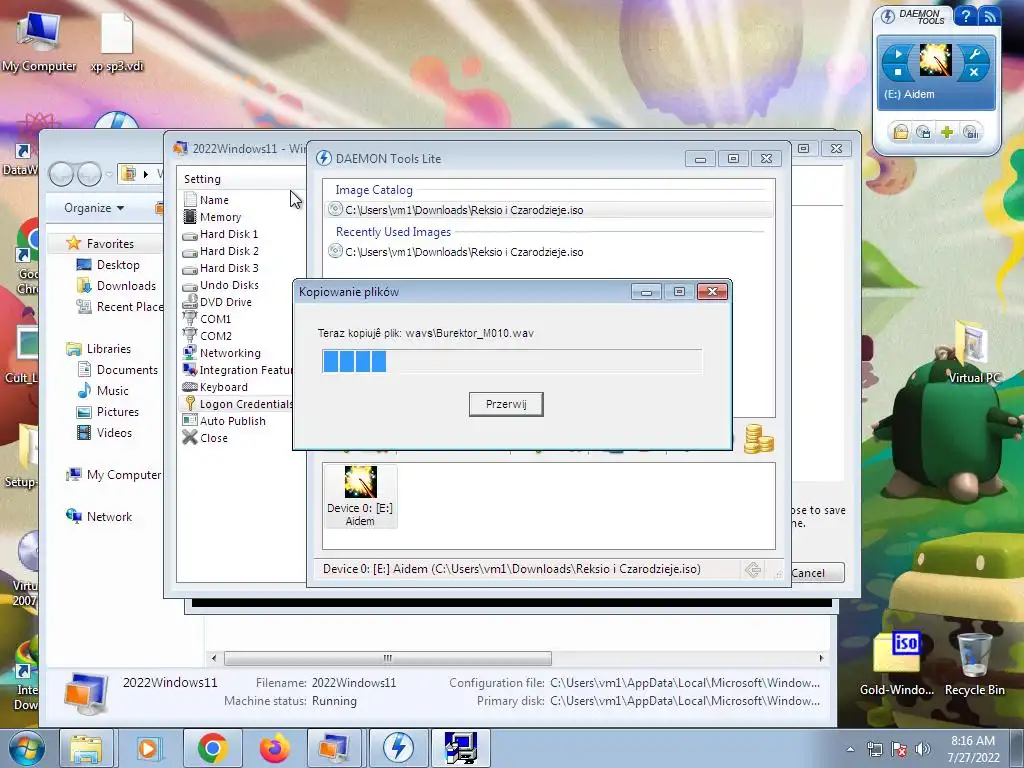Image resolution: width=1024 pixels, height=768 pixels.
Task: Select the Image Catalog entry Reksio i Czarodzieje.iso
Action: coord(549,210)
